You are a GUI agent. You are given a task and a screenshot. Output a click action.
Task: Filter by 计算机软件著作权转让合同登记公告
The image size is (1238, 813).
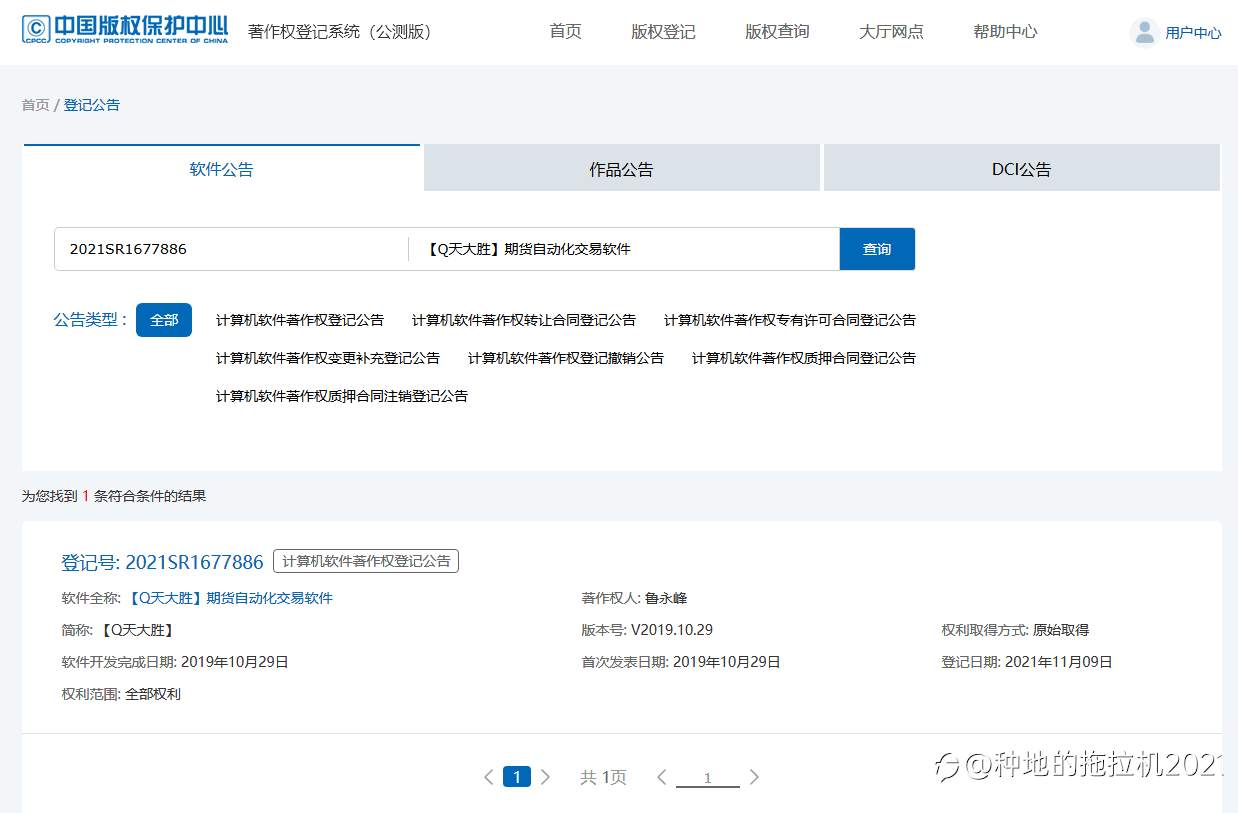click(x=524, y=320)
